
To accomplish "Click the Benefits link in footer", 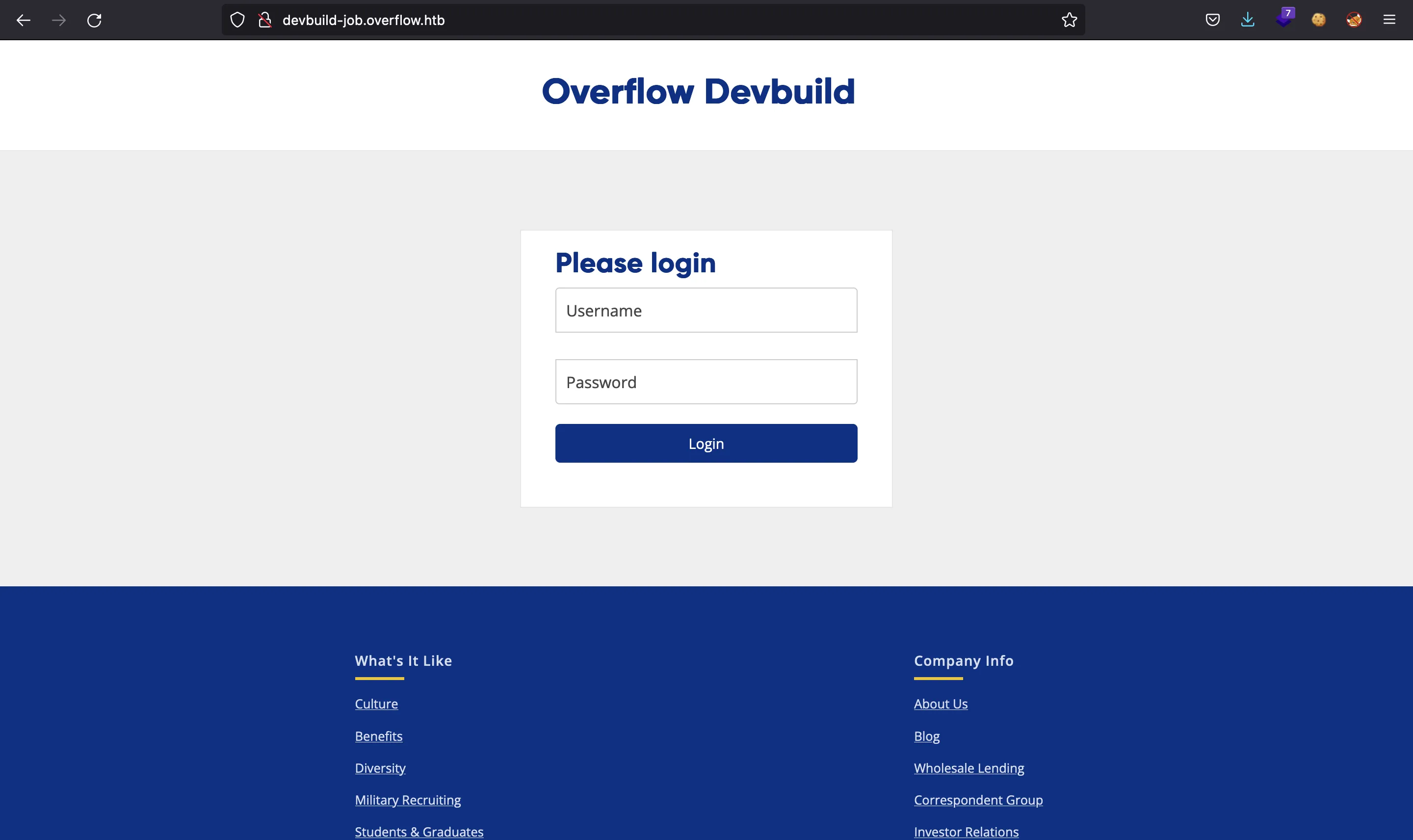I will click(x=378, y=735).
